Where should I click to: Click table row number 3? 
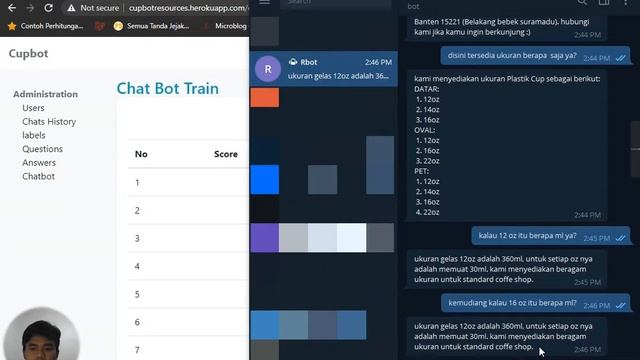[188, 238]
